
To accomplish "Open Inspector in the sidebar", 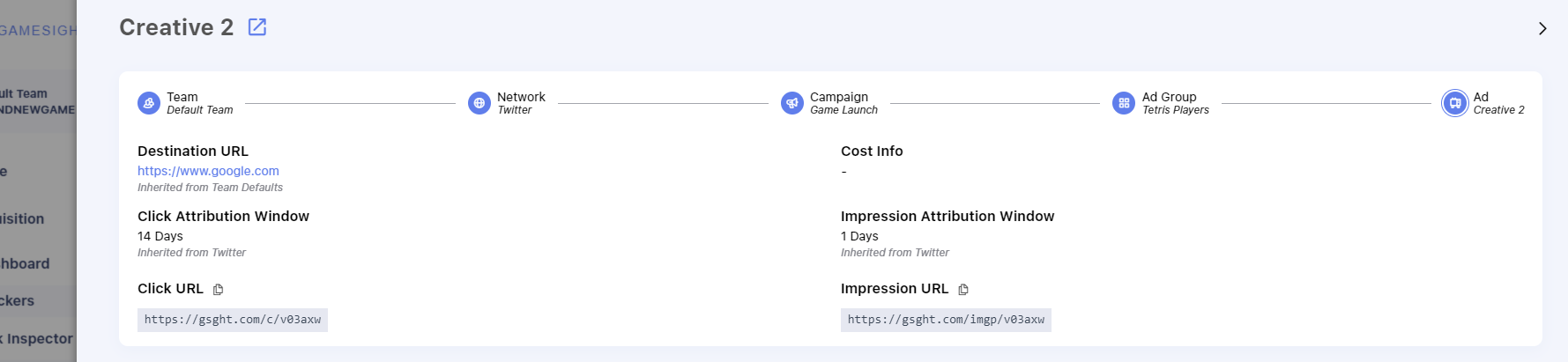I will 37,338.
